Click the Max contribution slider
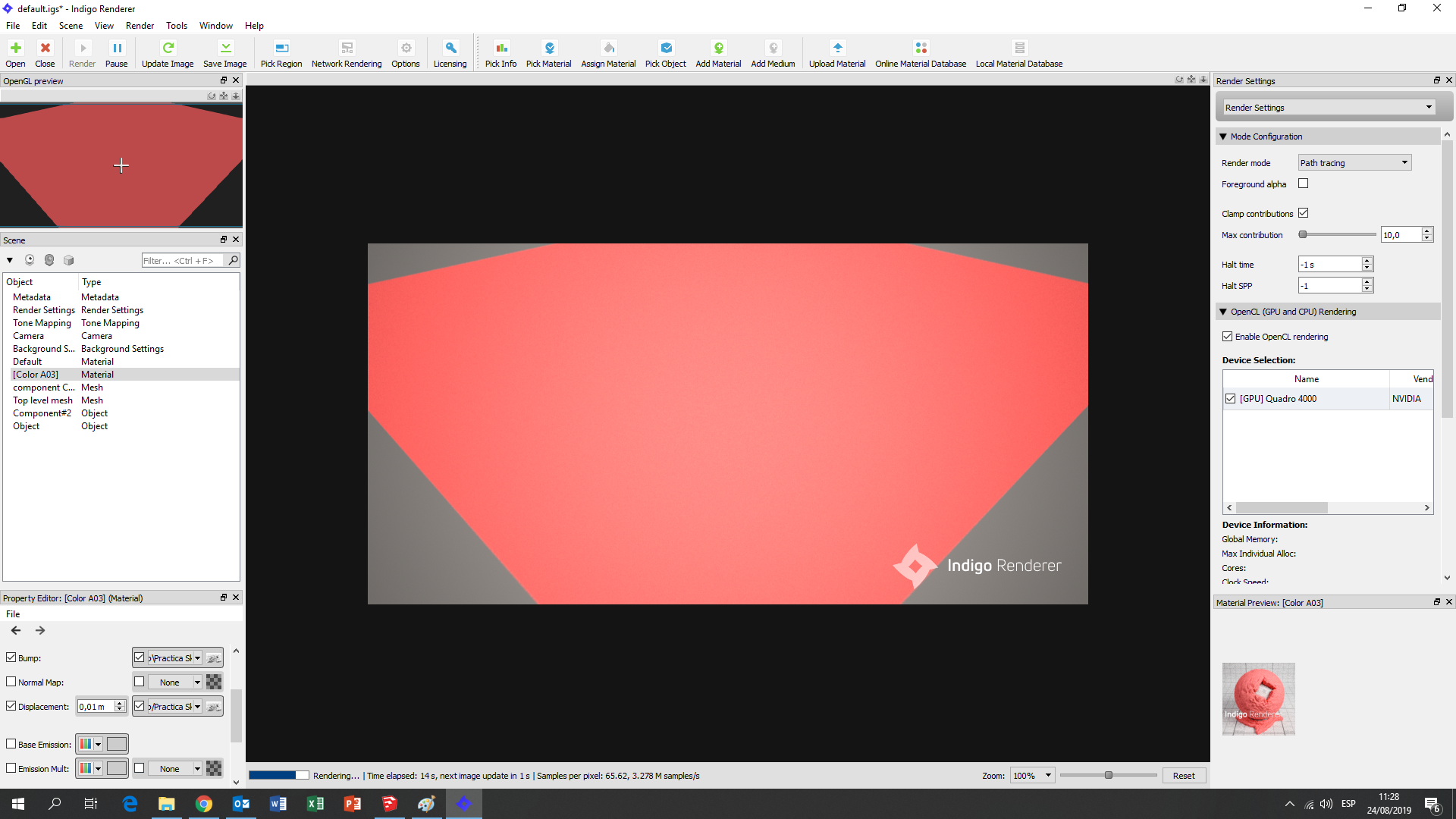 point(1338,234)
